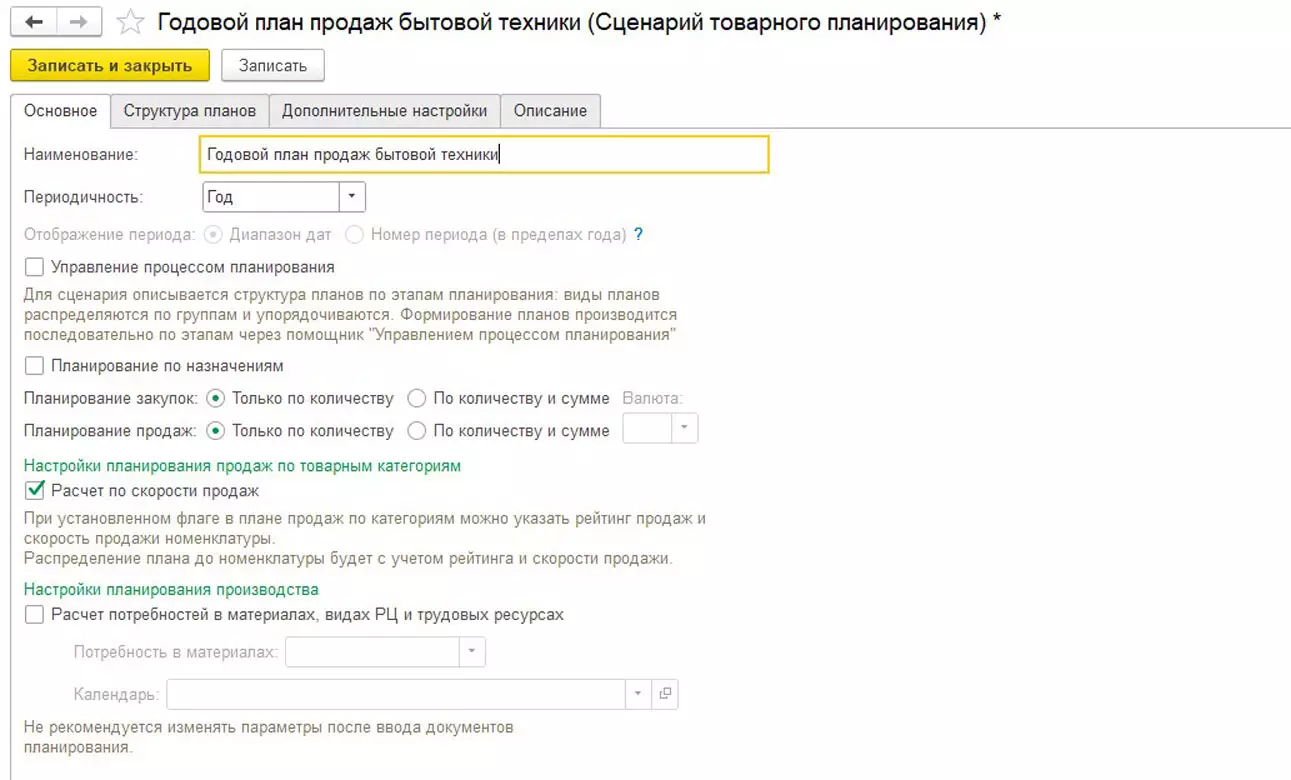Image resolution: width=1291 pixels, height=780 pixels.
Task: Open Потребность в материалах dropdown
Action: [472, 652]
